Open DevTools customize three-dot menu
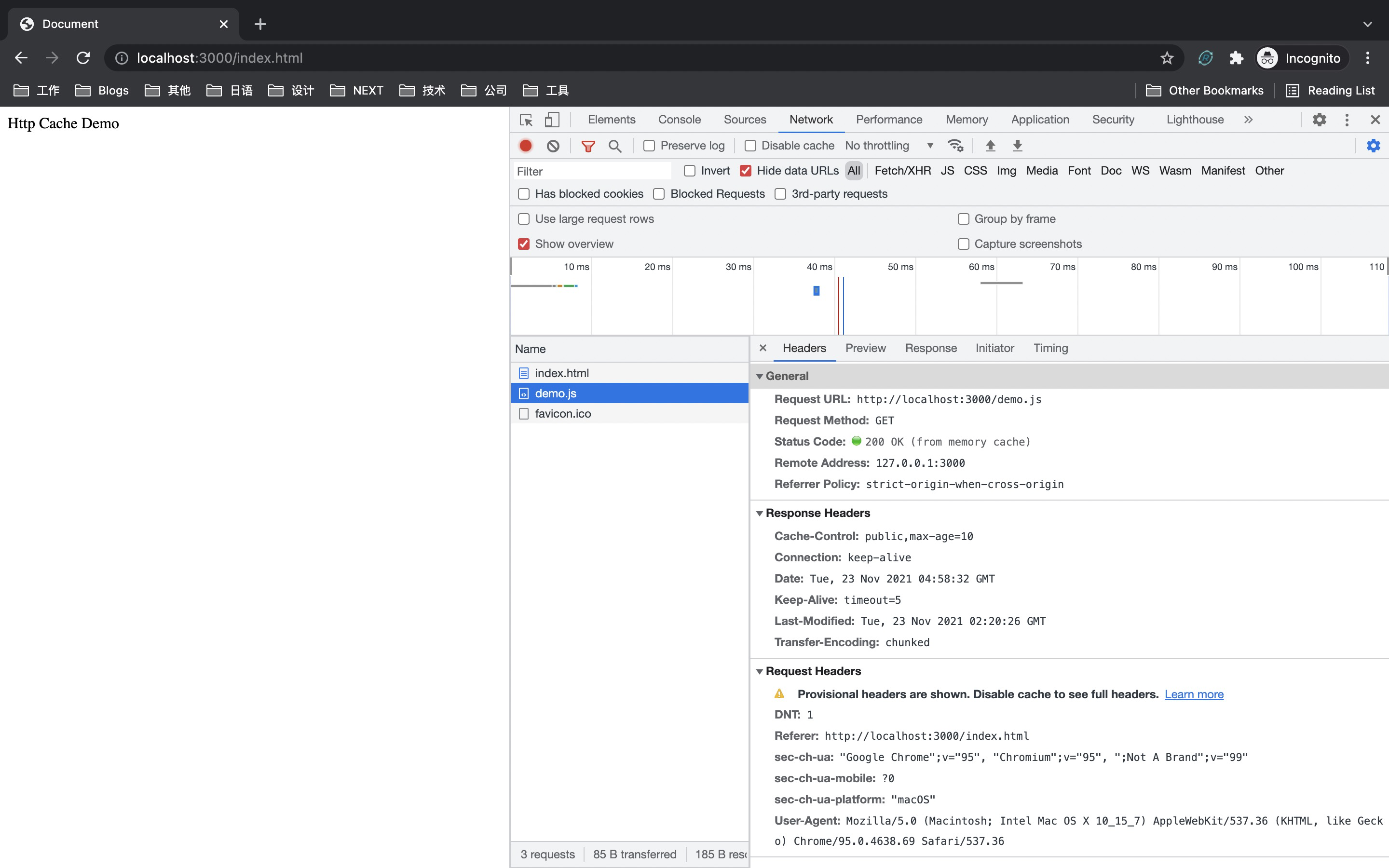The width and height of the screenshot is (1389, 868). click(x=1347, y=120)
